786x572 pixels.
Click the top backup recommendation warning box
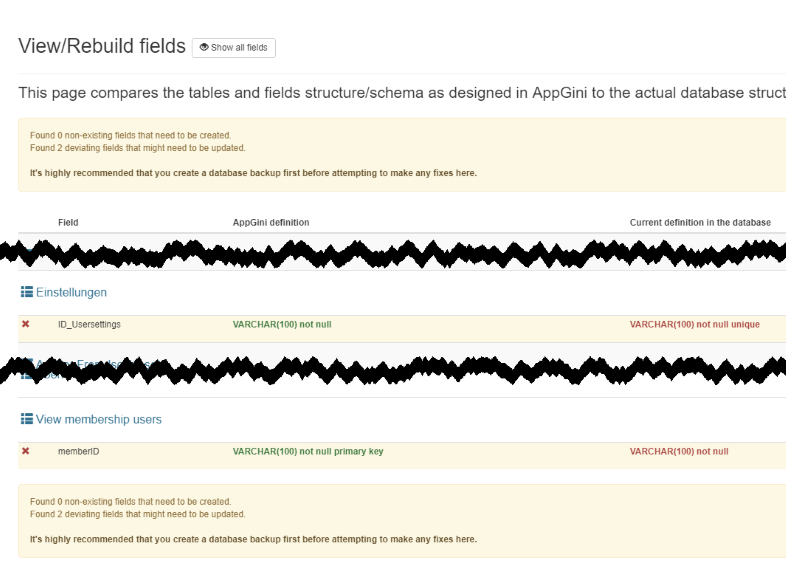click(400, 155)
